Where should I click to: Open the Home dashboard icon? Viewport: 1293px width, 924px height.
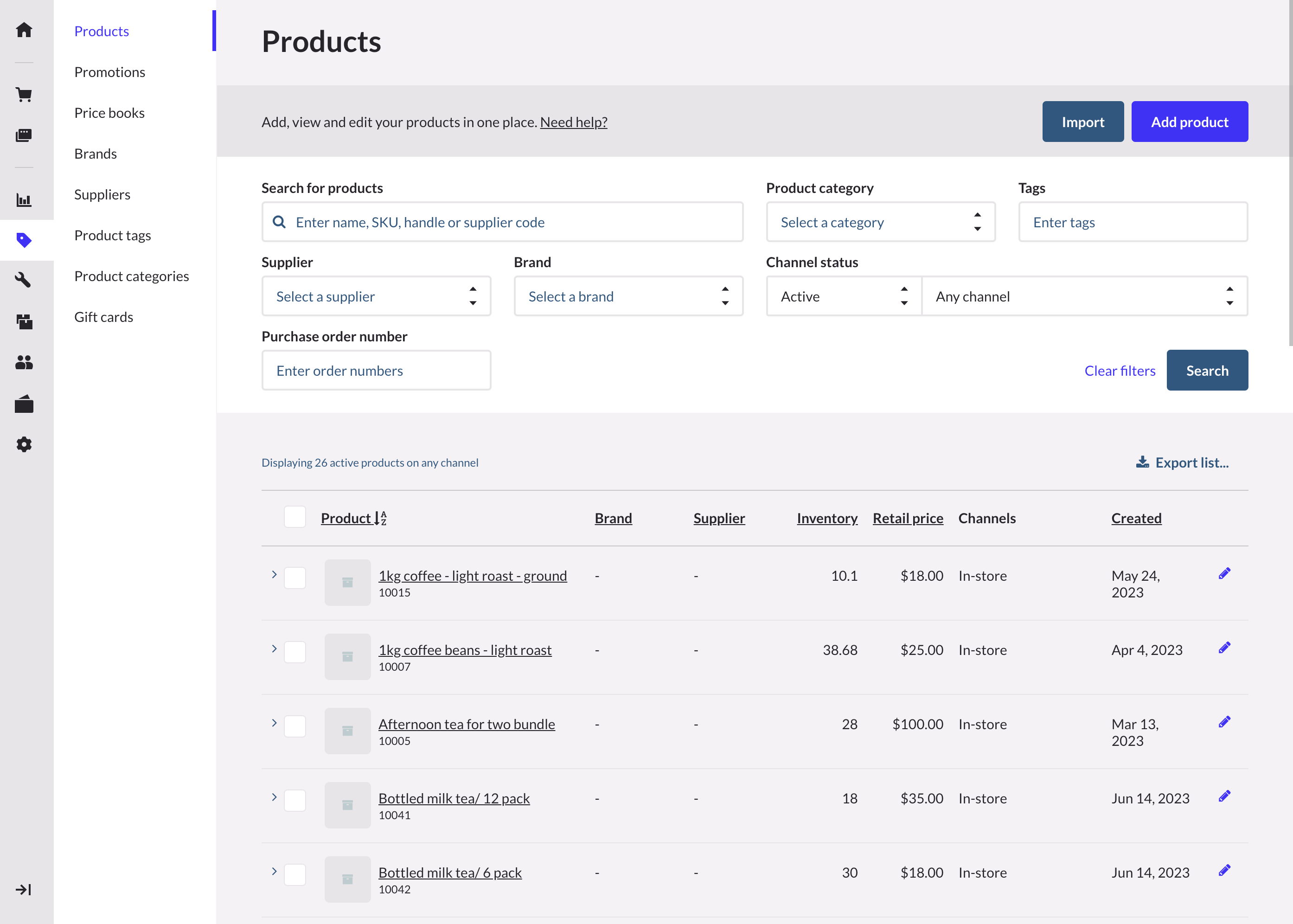(x=25, y=30)
